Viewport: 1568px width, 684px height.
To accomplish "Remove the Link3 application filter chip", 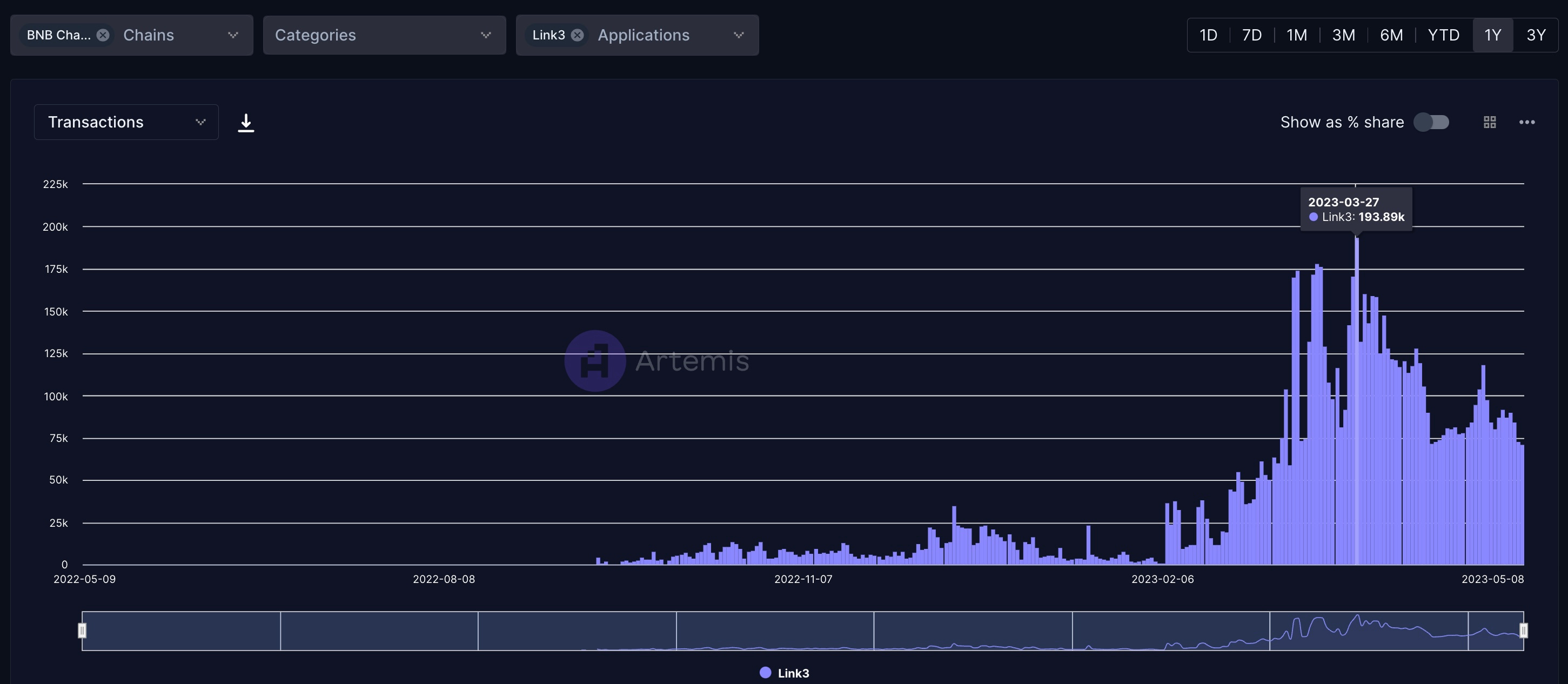I will [577, 35].
